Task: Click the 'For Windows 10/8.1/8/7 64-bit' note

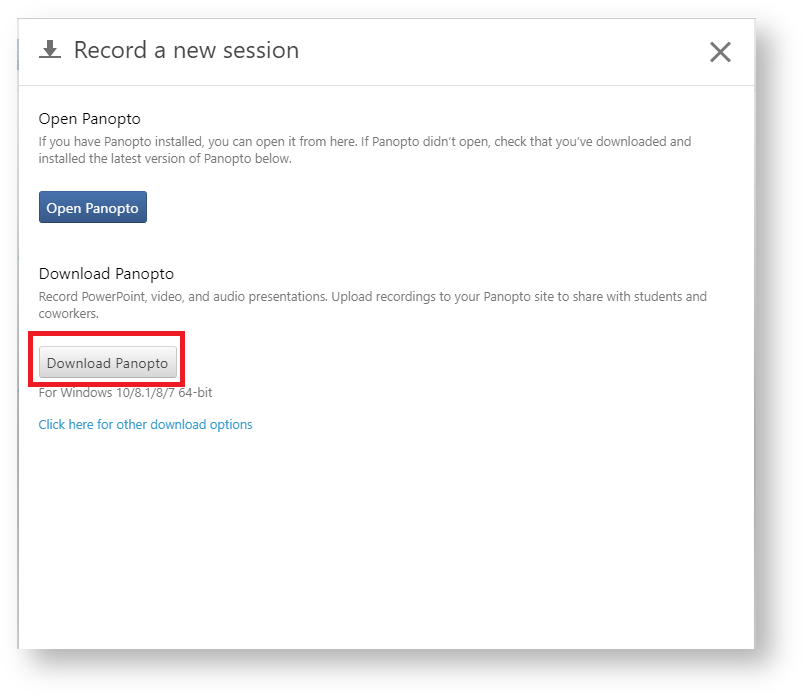Action: coord(126,393)
